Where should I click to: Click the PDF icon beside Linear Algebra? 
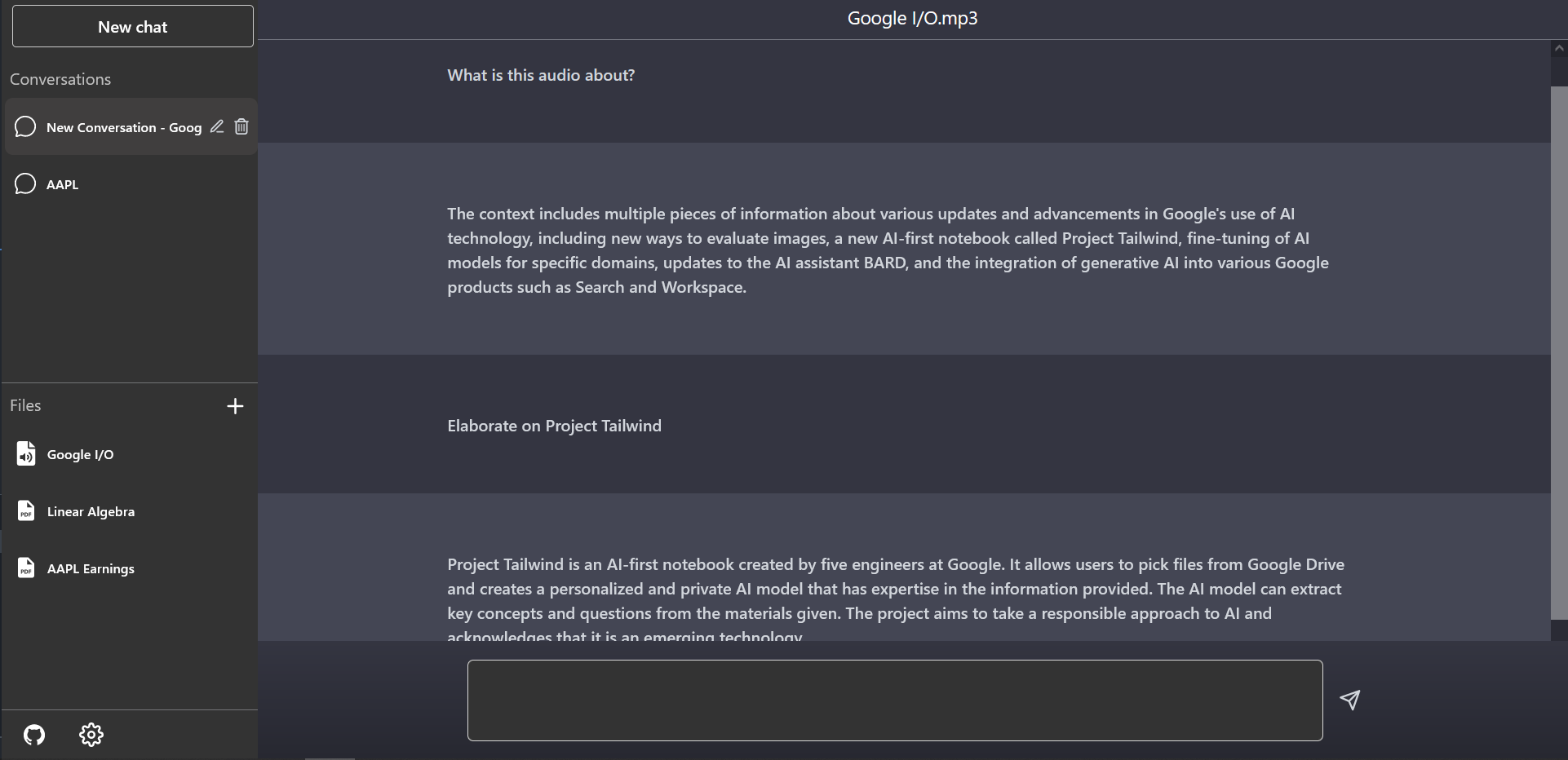coord(26,511)
